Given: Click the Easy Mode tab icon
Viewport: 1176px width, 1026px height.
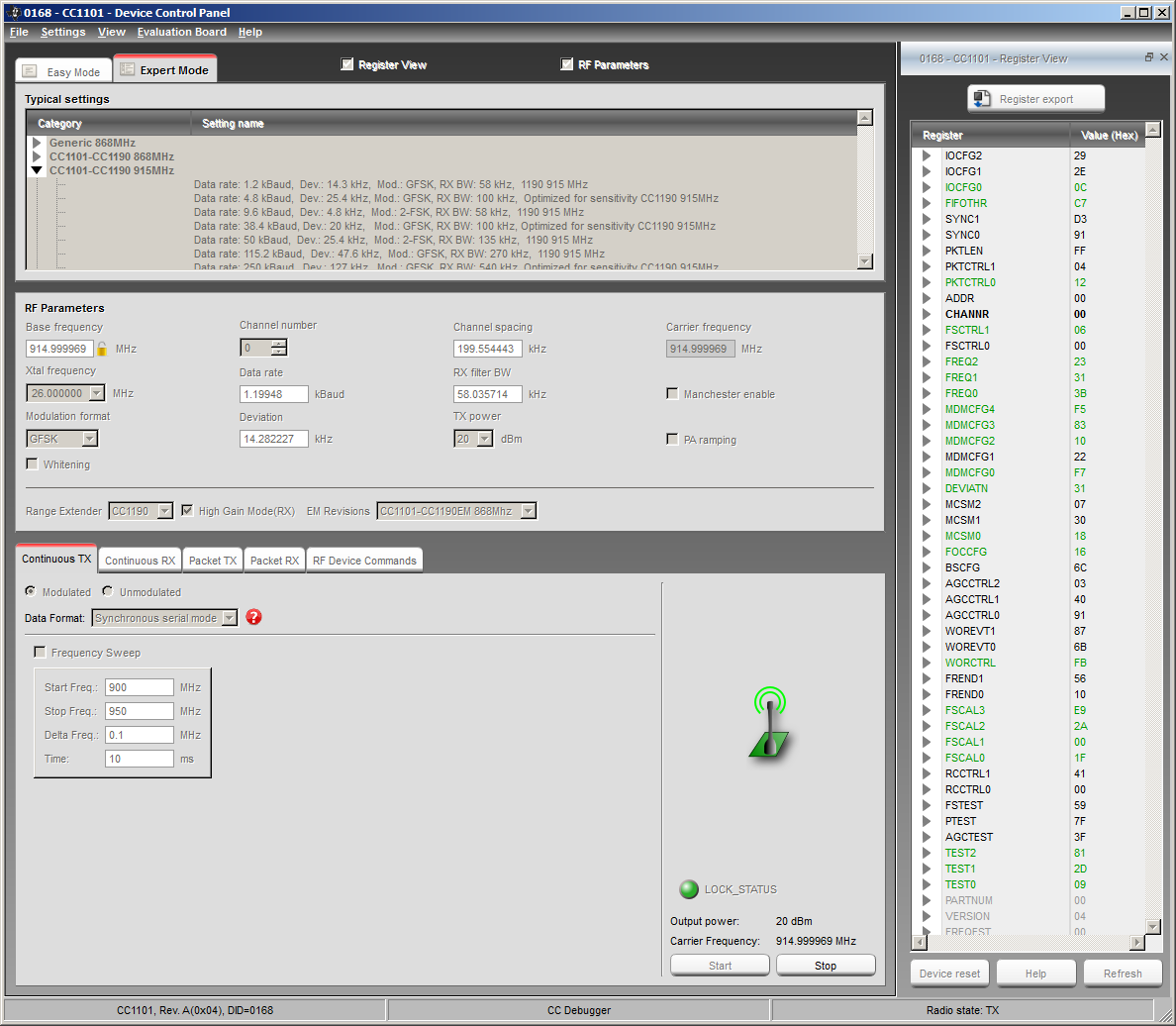Looking at the screenshot, I should pyautogui.click(x=30, y=71).
